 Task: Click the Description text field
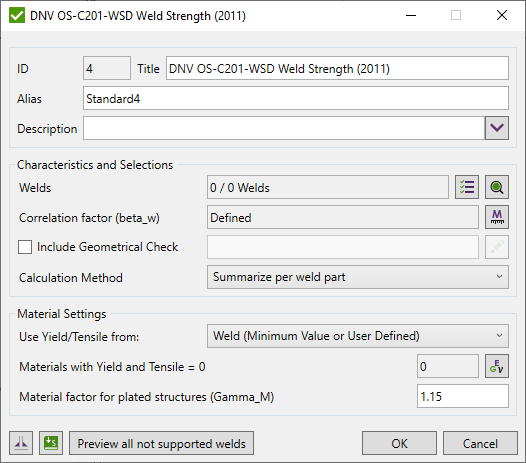pyautogui.click(x=284, y=128)
